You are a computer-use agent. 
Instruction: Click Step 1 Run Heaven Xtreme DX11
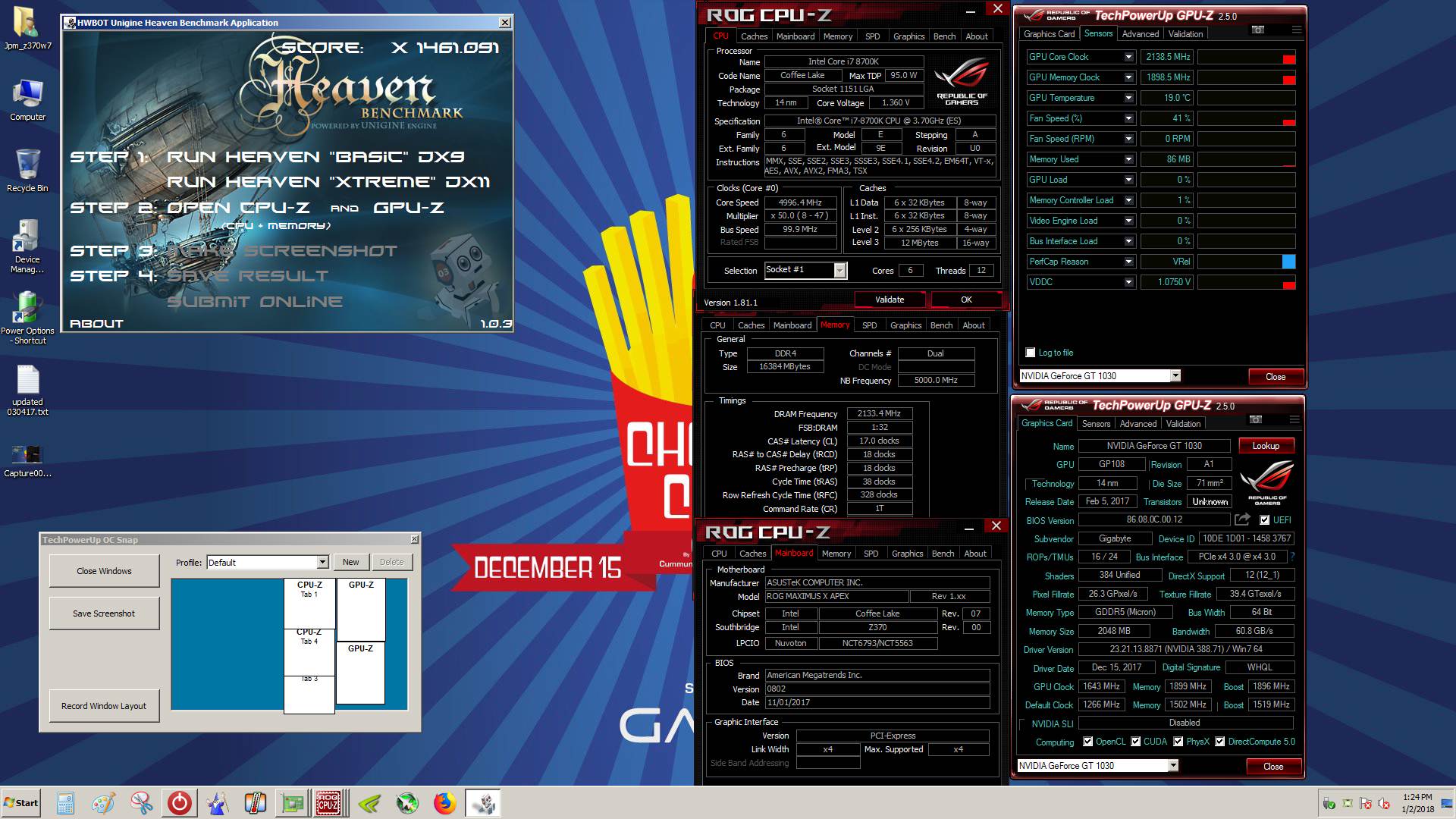point(328,182)
